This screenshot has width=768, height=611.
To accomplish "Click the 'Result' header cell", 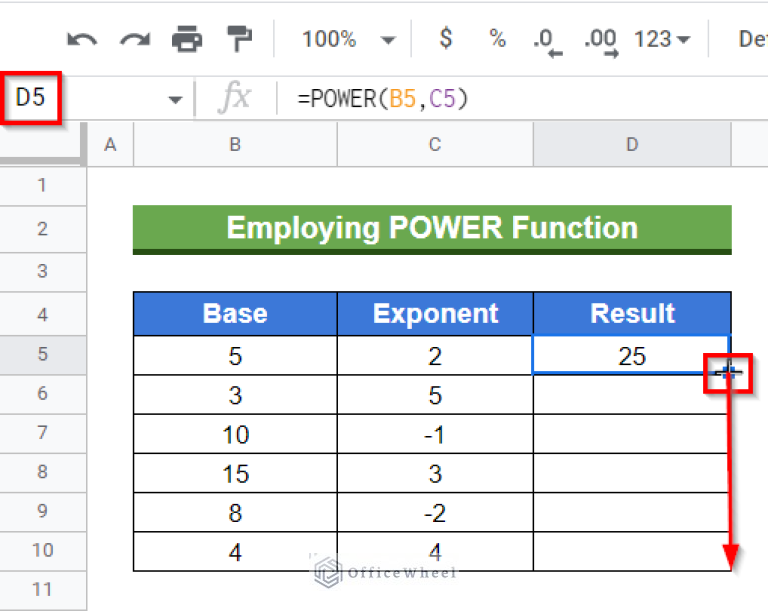I will click(x=632, y=314).
